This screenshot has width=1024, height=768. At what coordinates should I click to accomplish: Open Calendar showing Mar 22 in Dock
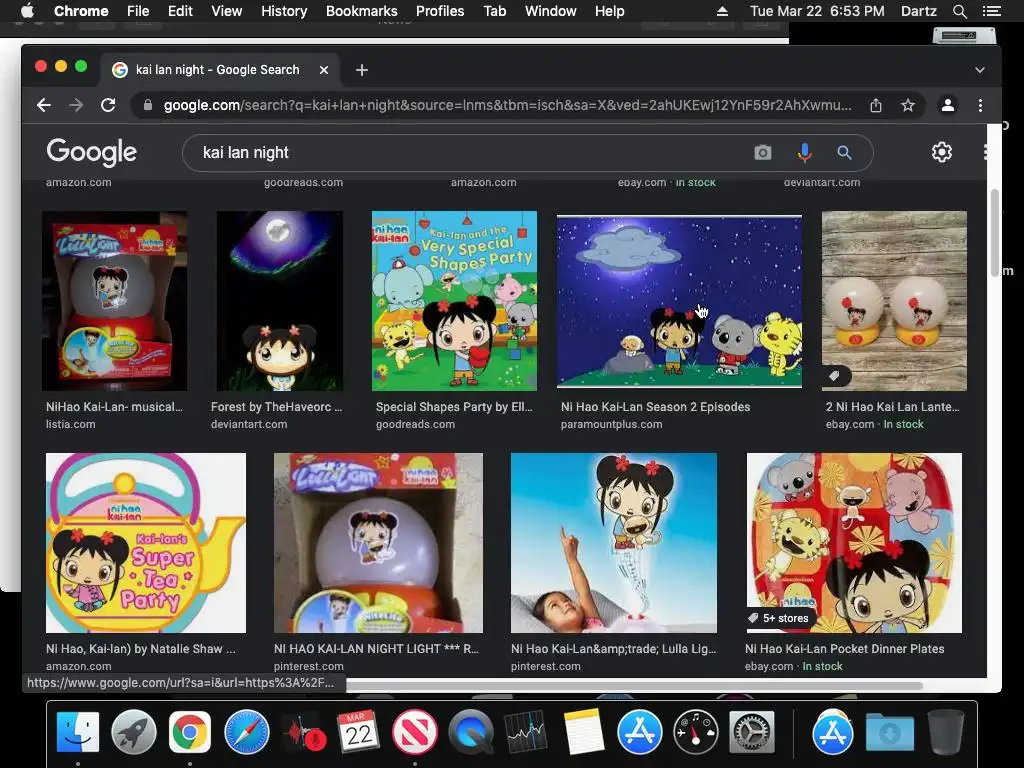click(358, 732)
